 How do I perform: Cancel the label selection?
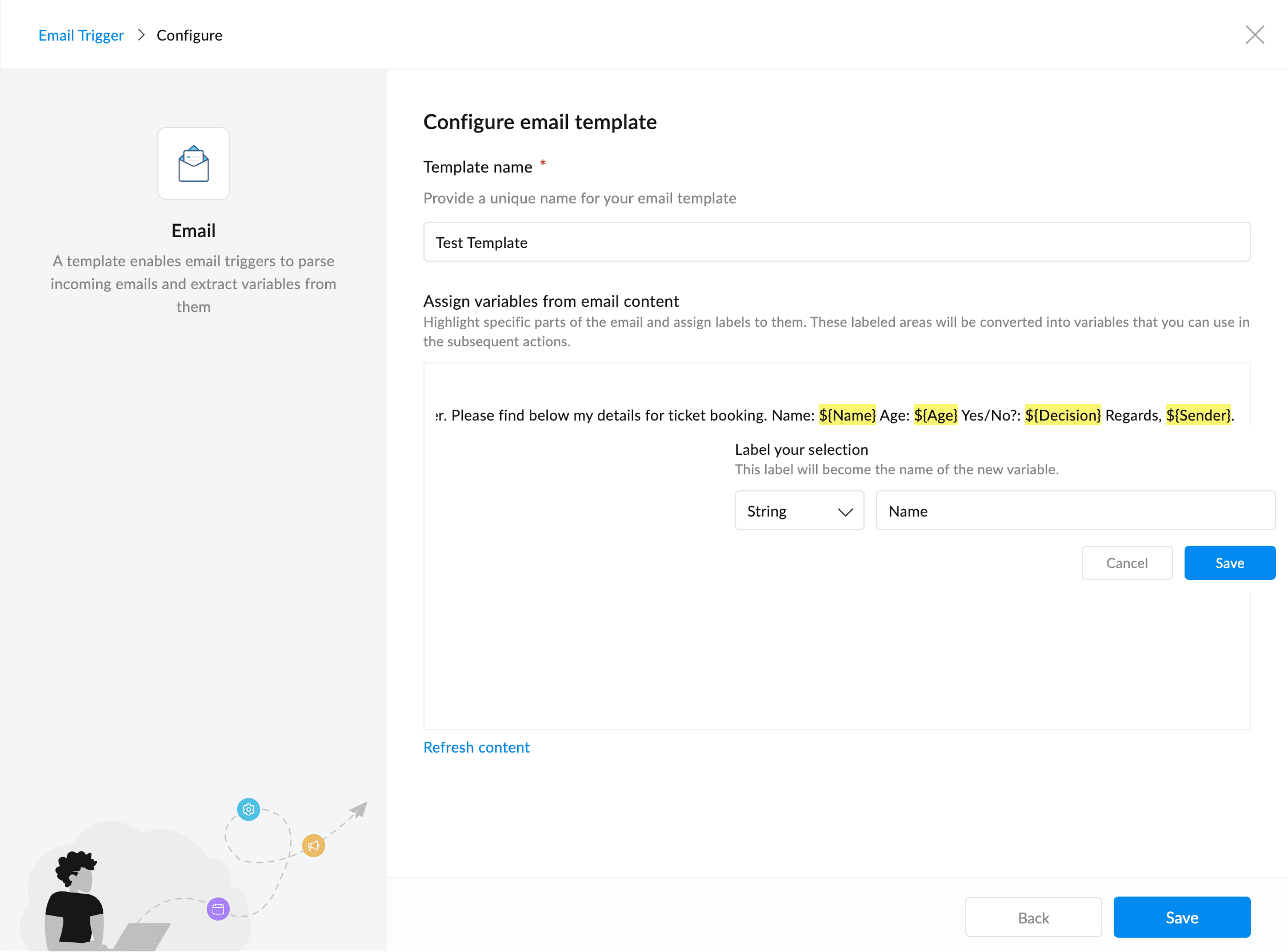[x=1127, y=563]
